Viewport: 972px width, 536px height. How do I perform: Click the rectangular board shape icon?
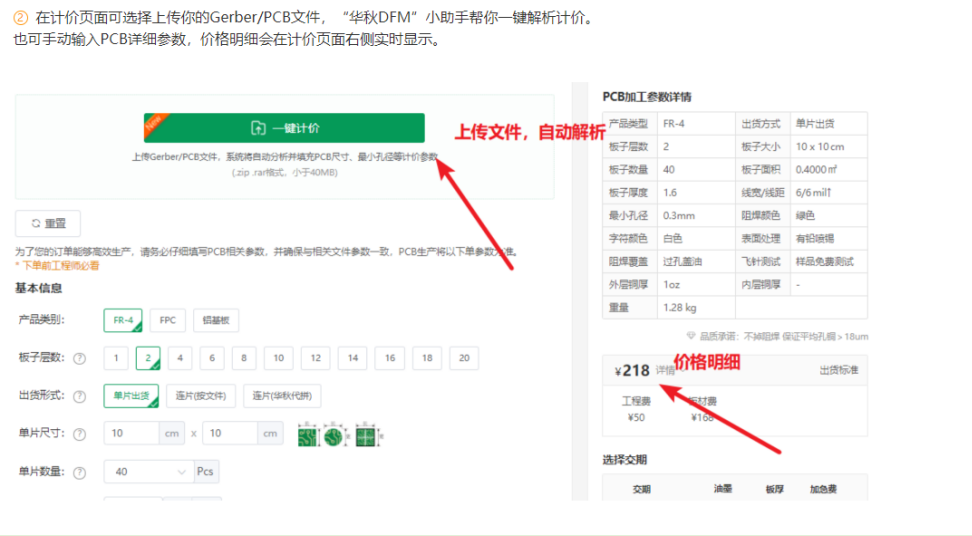(x=307, y=436)
